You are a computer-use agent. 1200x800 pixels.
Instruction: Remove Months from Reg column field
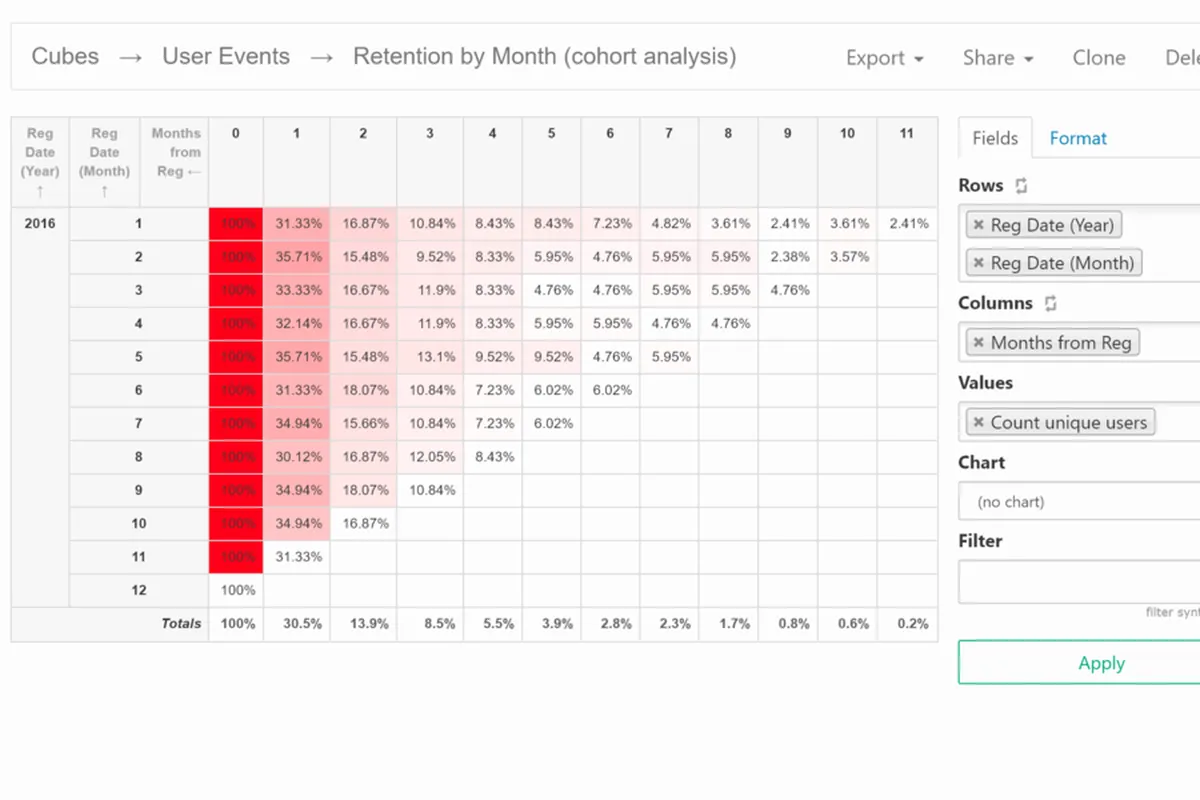979,343
